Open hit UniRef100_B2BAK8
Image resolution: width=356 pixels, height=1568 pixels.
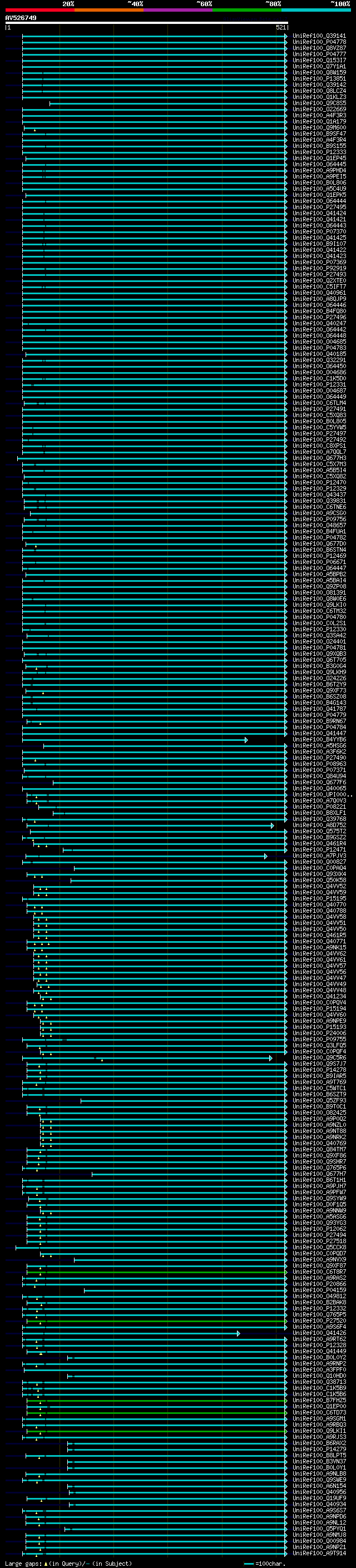pos(319,1303)
